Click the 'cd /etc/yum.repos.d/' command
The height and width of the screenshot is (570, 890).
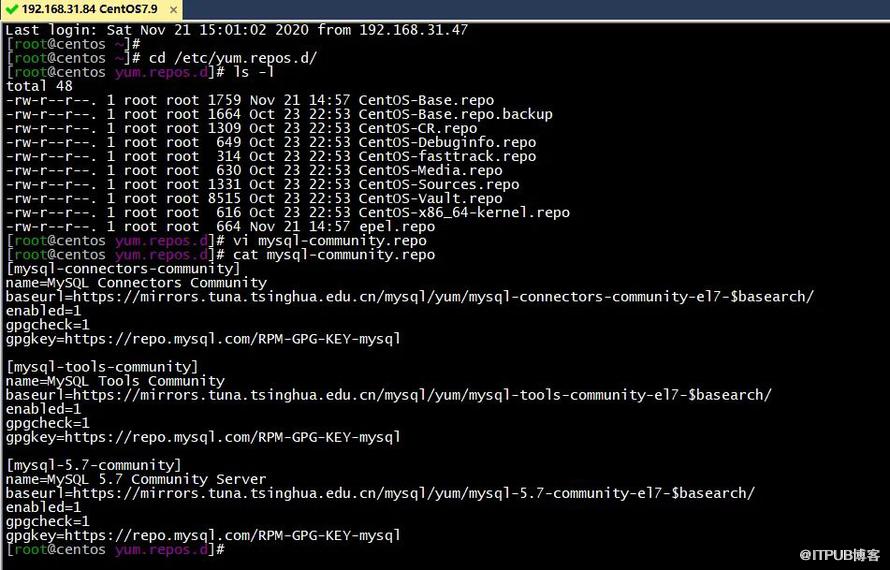pos(233,58)
